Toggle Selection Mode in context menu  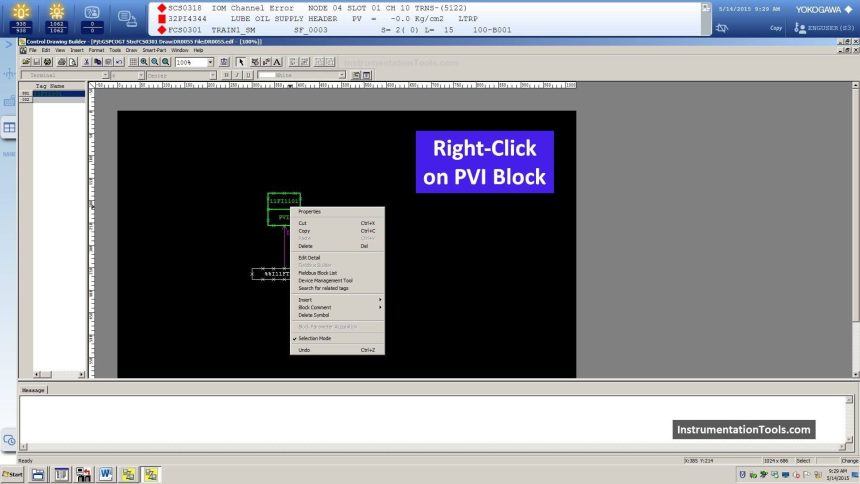tap(314, 338)
